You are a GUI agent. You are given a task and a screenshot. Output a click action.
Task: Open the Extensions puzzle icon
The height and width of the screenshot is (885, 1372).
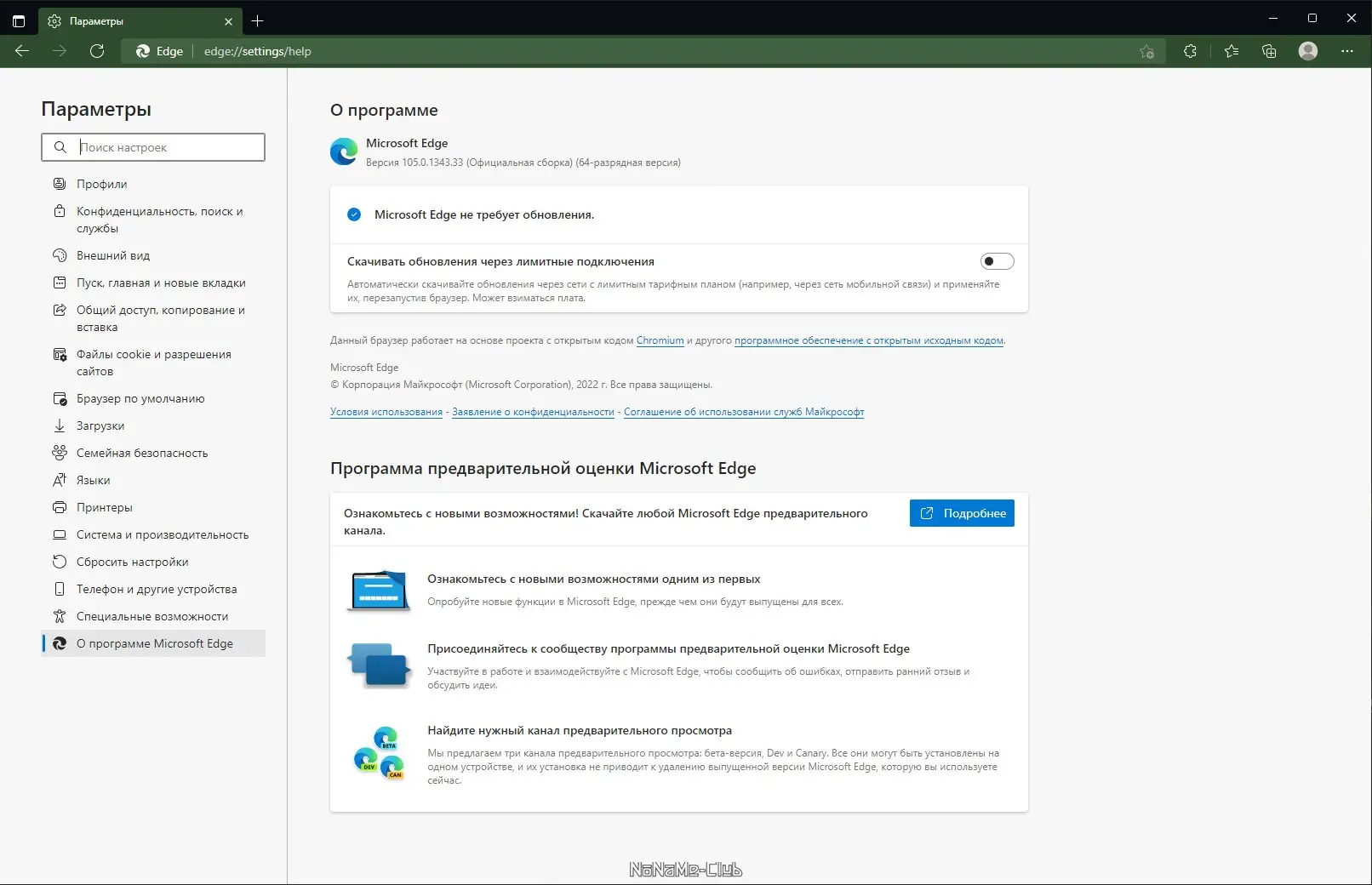point(1190,51)
